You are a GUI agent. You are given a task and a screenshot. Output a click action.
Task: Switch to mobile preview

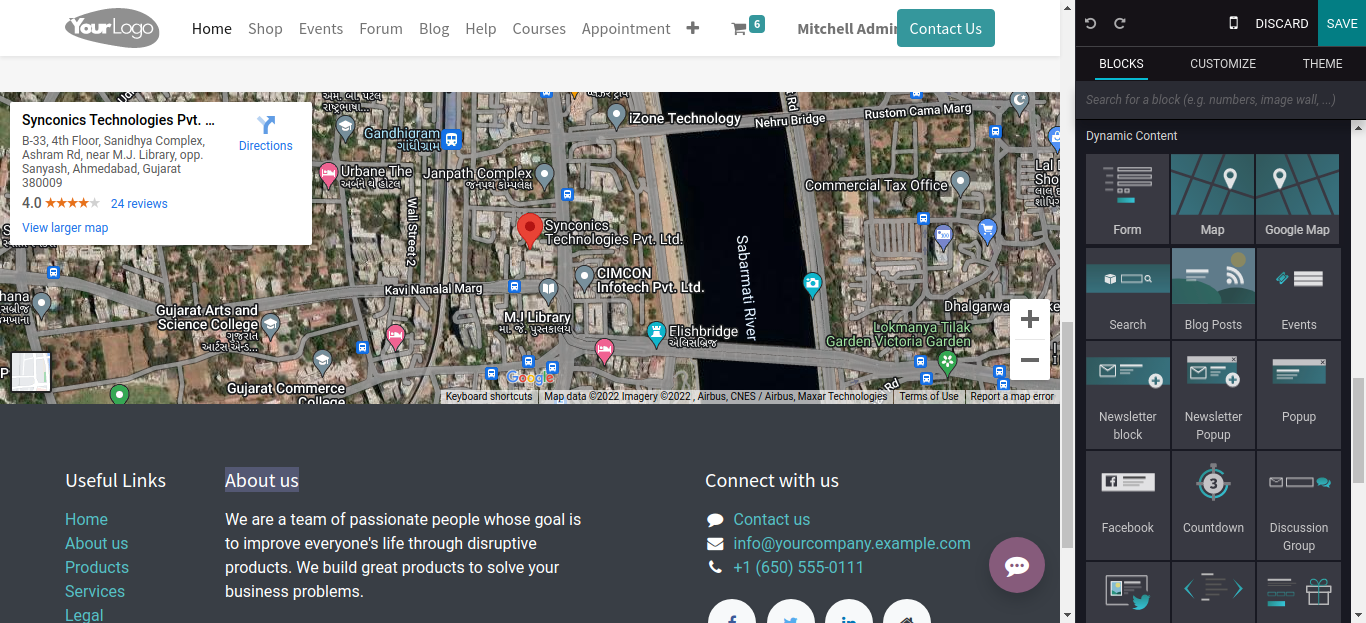1233,23
